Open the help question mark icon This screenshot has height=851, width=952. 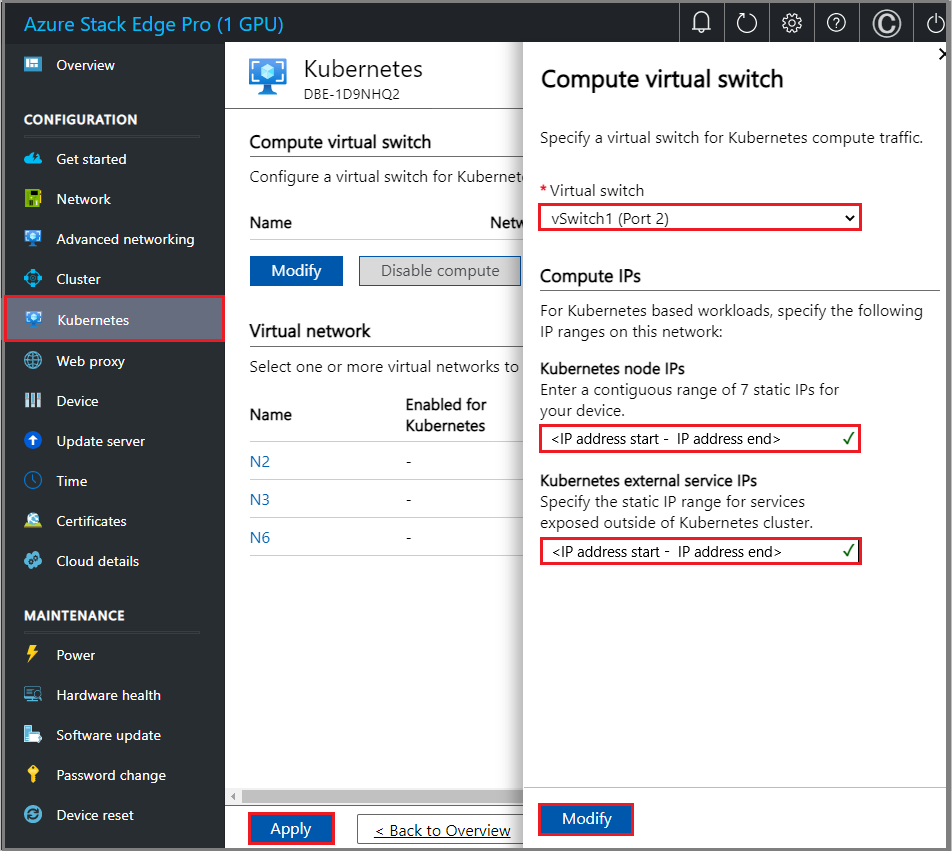click(x=836, y=23)
